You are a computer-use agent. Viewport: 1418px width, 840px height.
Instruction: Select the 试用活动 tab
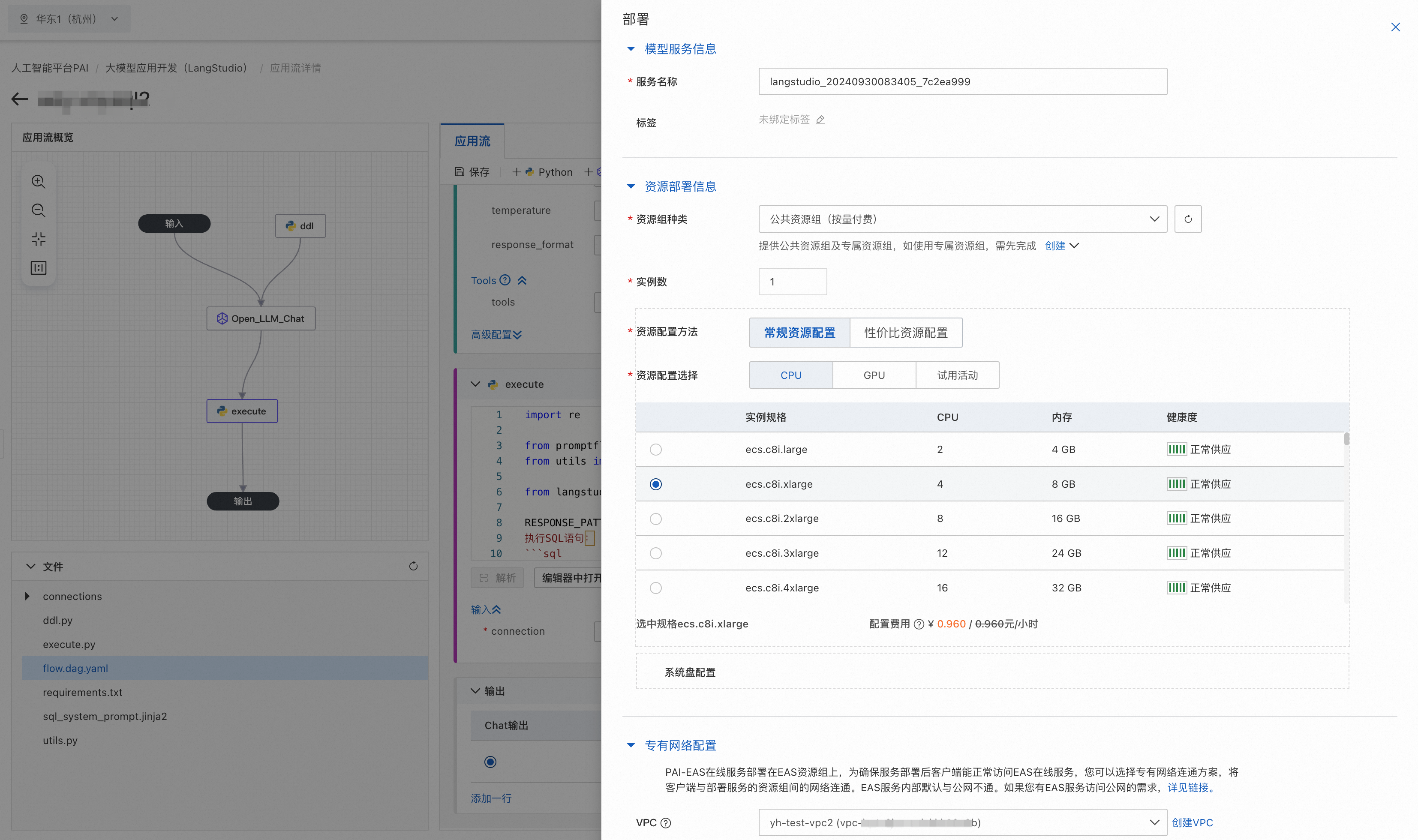pyautogui.click(x=957, y=375)
